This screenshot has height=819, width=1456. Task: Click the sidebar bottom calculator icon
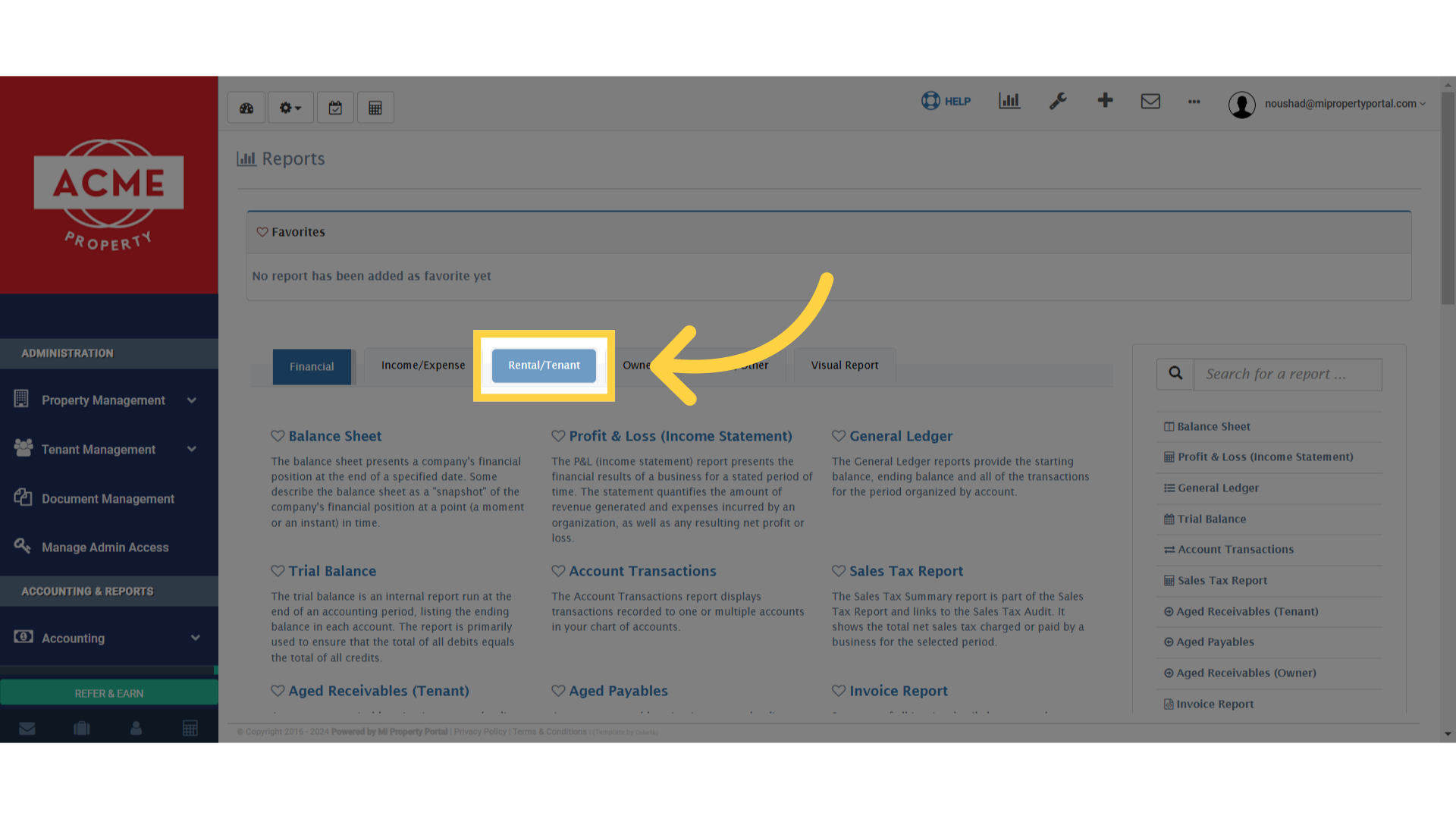pos(190,728)
